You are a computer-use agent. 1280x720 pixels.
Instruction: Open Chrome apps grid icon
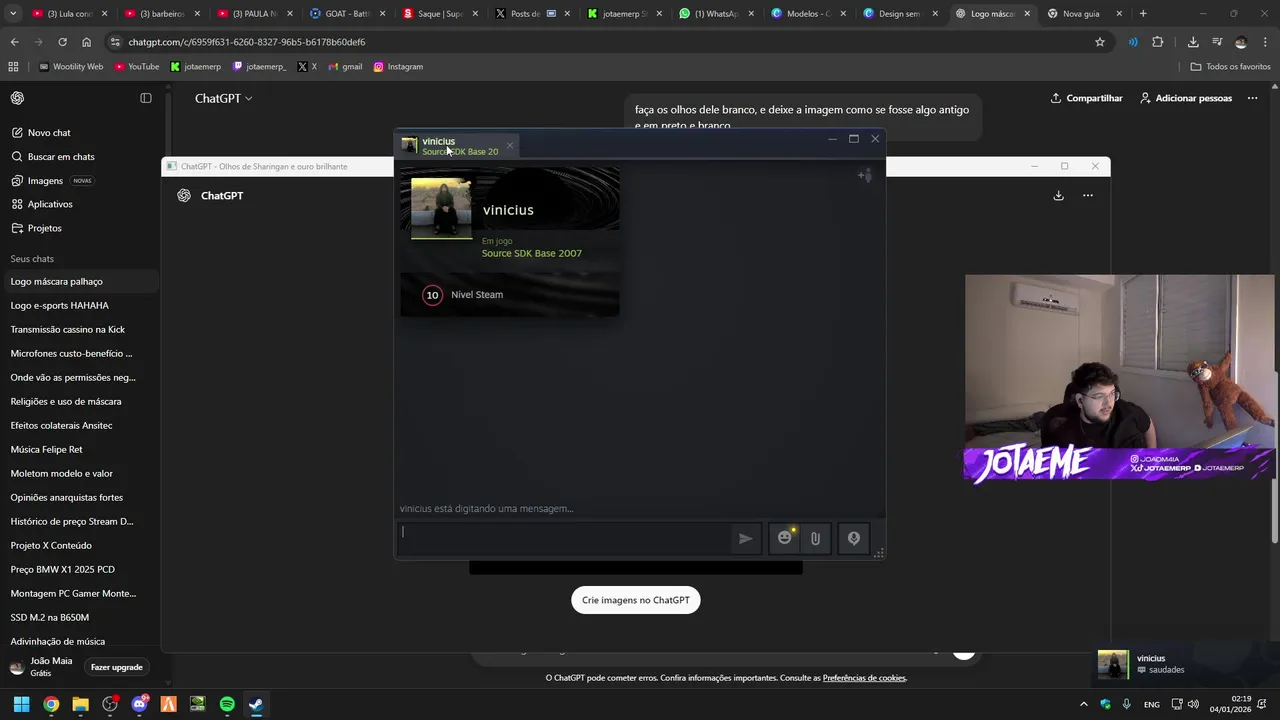coord(13,67)
